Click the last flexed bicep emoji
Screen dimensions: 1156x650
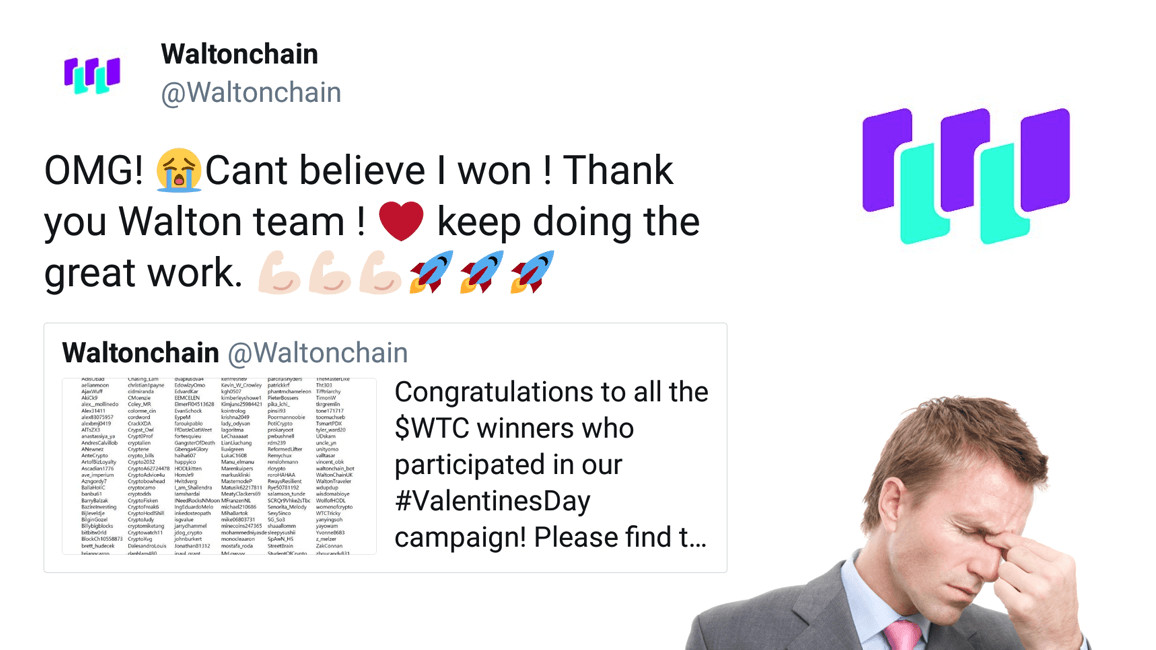381,272
